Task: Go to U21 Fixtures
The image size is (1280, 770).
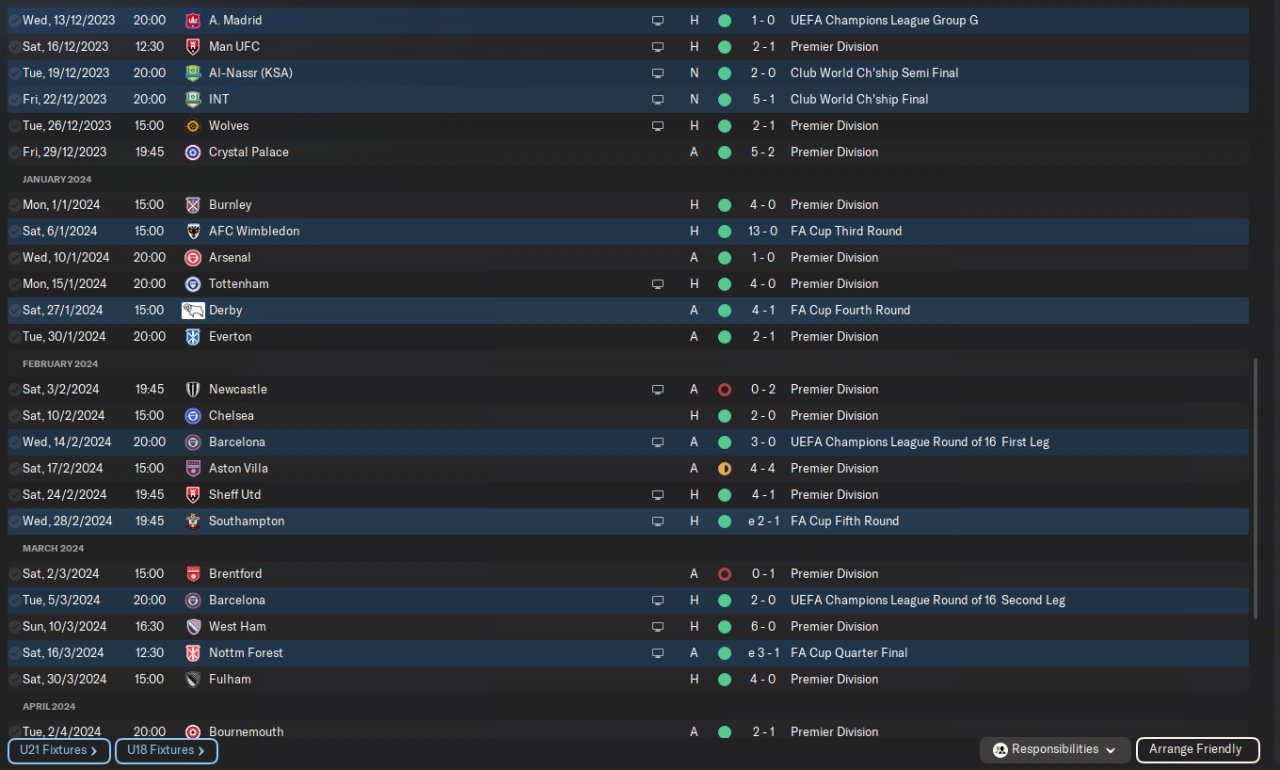Action: point(58,751)
